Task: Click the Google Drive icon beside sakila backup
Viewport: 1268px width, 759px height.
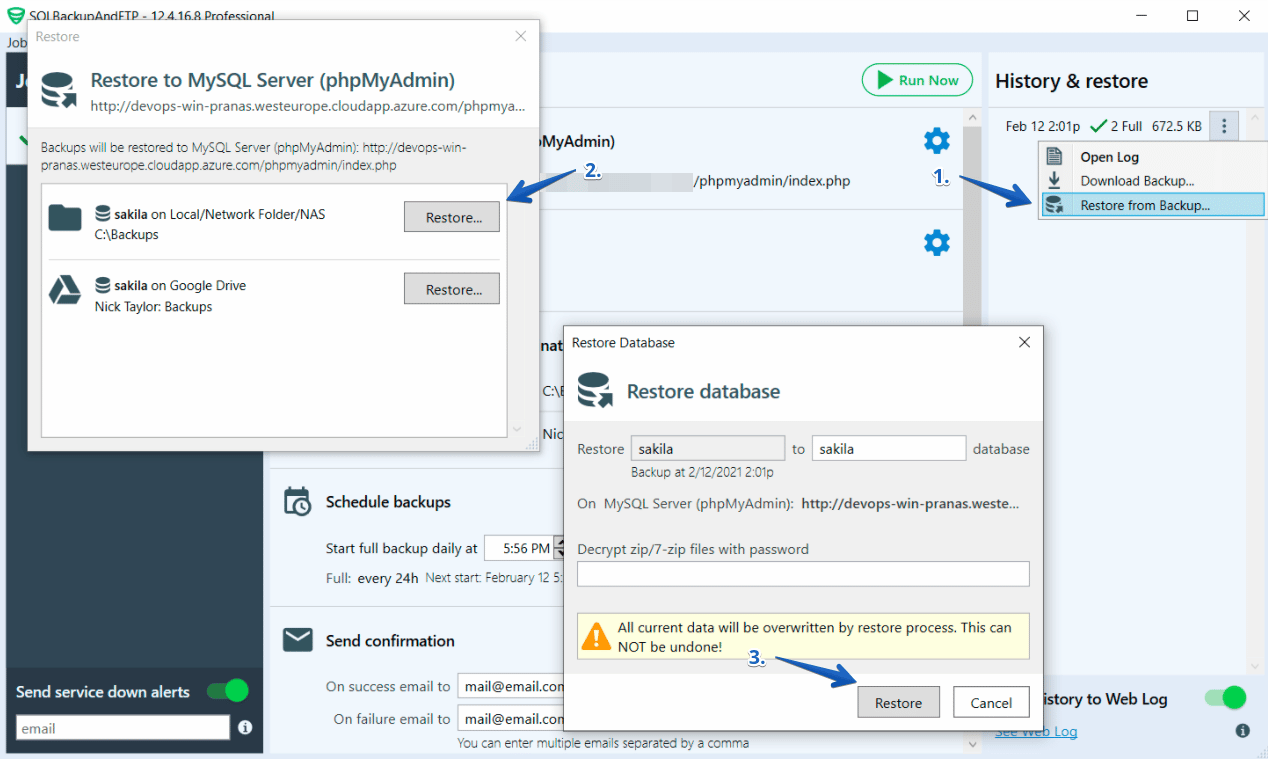Action: pos(65,289)
